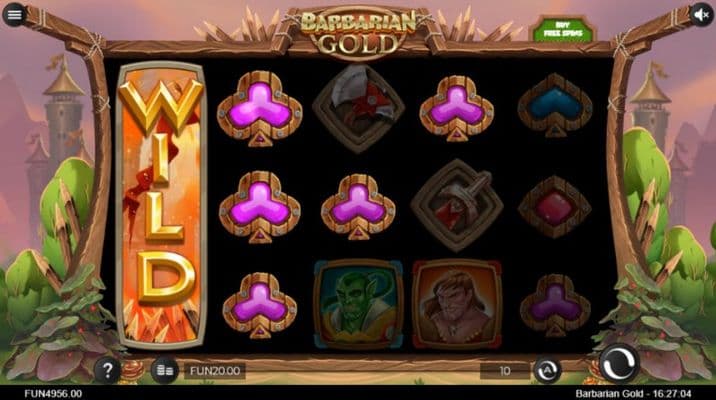Open the help question mark icon
The image size is (716, 400).
pos(107,370)
